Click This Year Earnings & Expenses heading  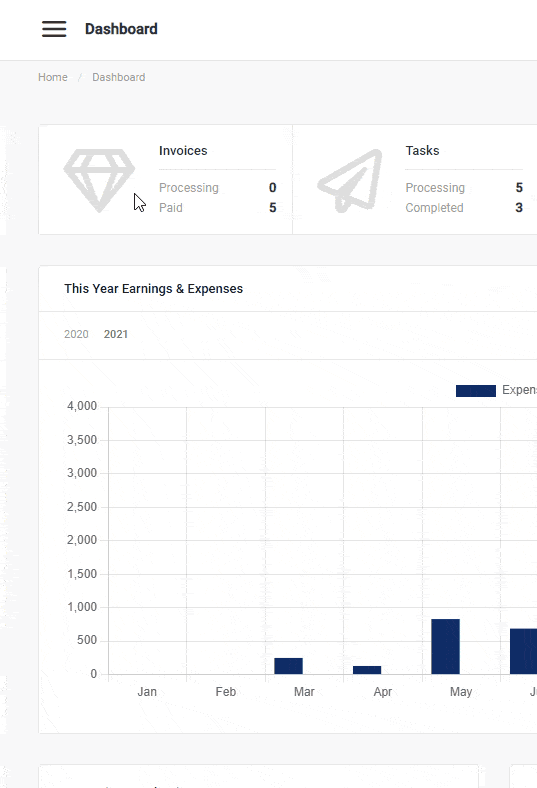click(x=154, y=288)
